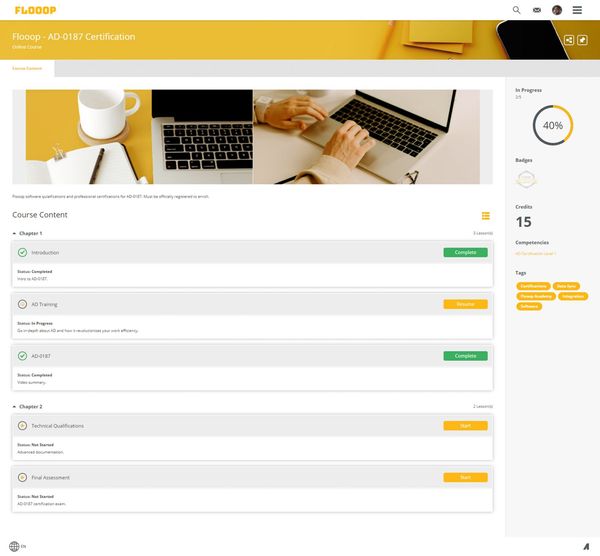Image resolution: width=600 pixels, height=556 pixels.
Task: Open the user profile avatar
Action: coord(557,10)
